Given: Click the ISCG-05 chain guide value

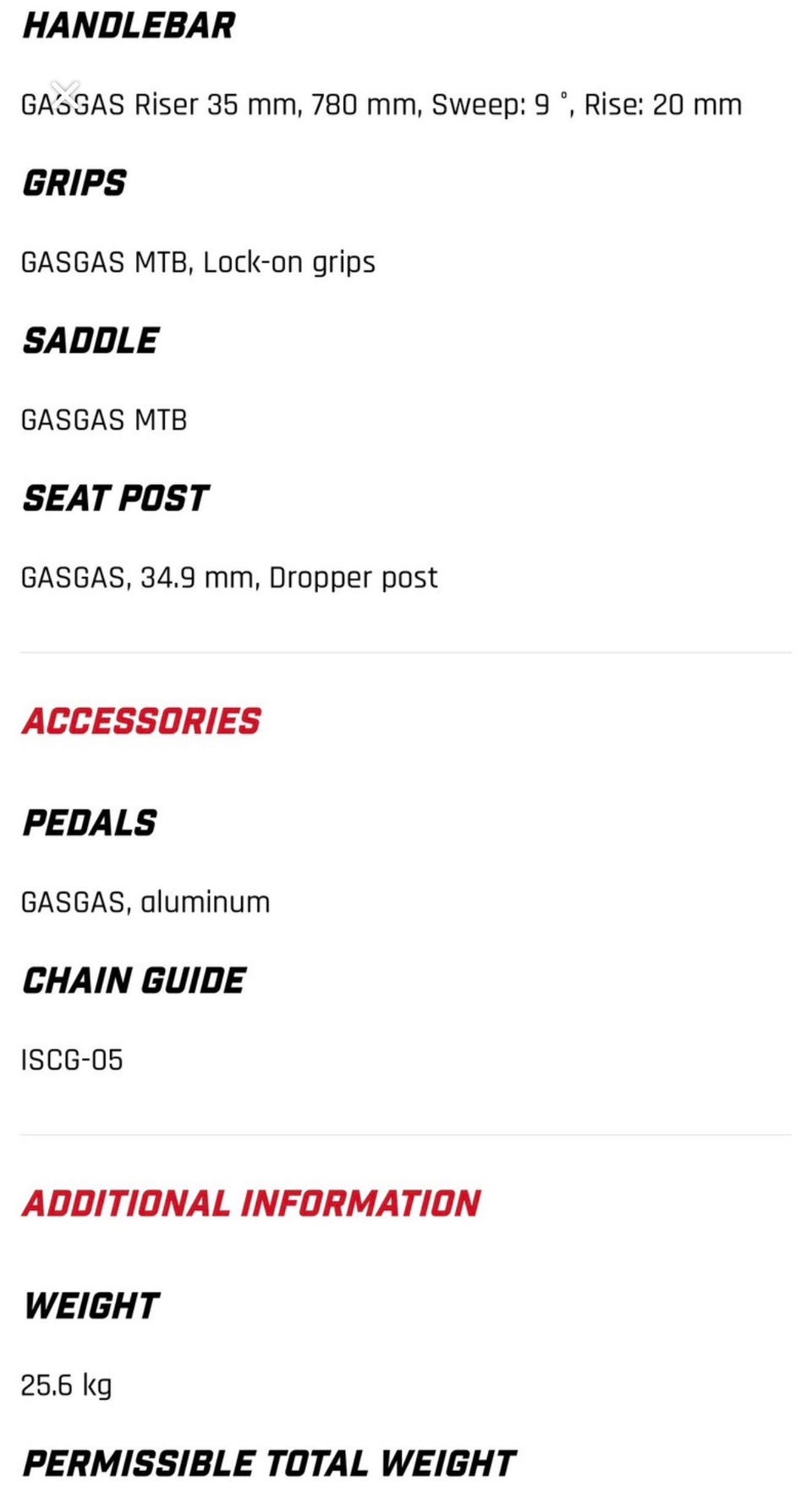Looking at the screenshot, I should 72,1060.
